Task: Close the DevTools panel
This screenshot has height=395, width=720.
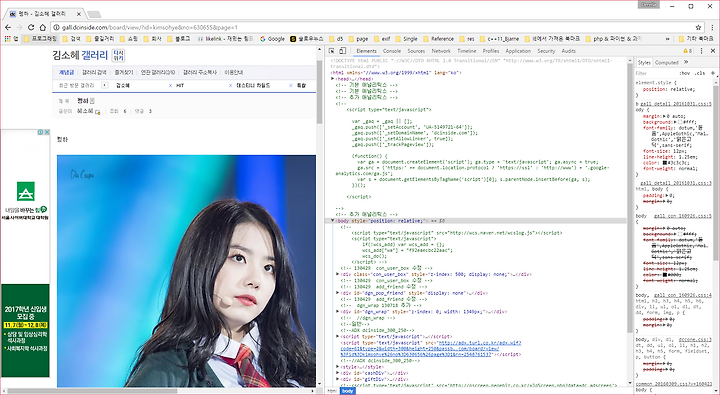Action: (713, 51)
